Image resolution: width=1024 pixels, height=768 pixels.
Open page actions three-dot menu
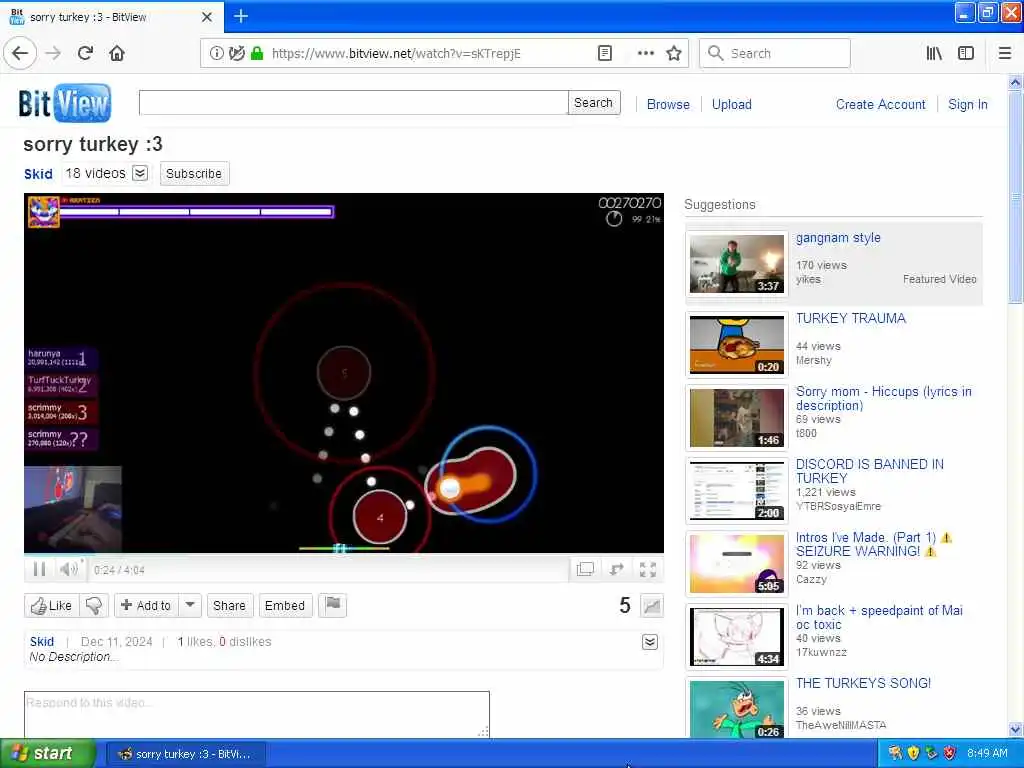[645, 53]
